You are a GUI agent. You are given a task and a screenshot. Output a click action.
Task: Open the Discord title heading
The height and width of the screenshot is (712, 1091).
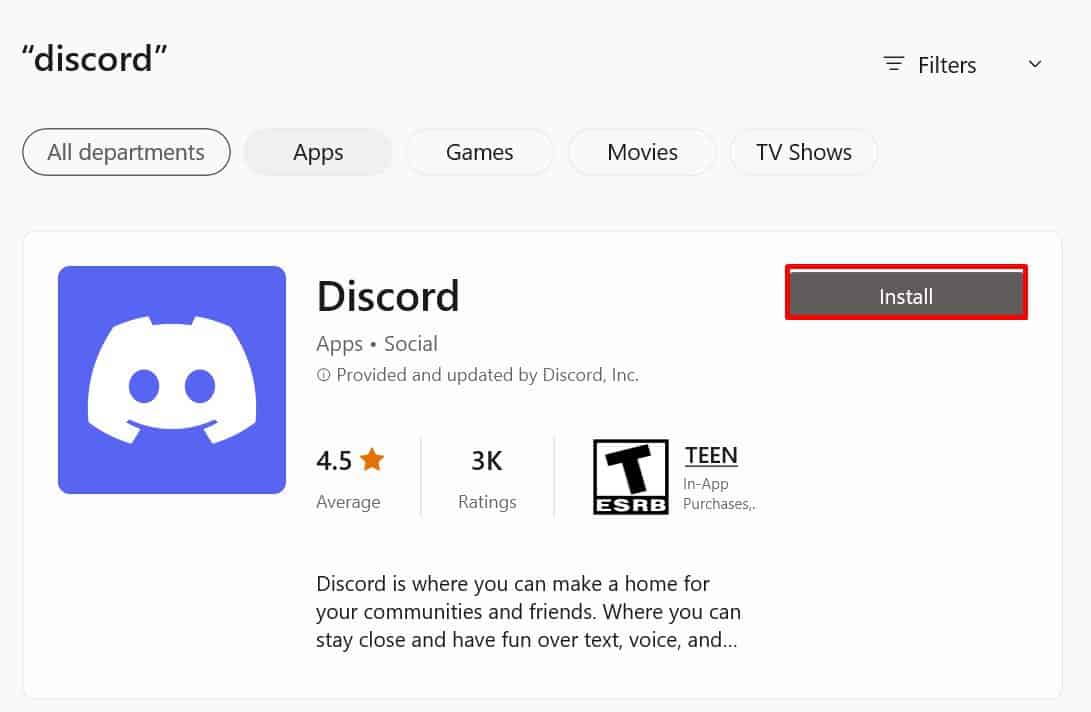(388, 296)
